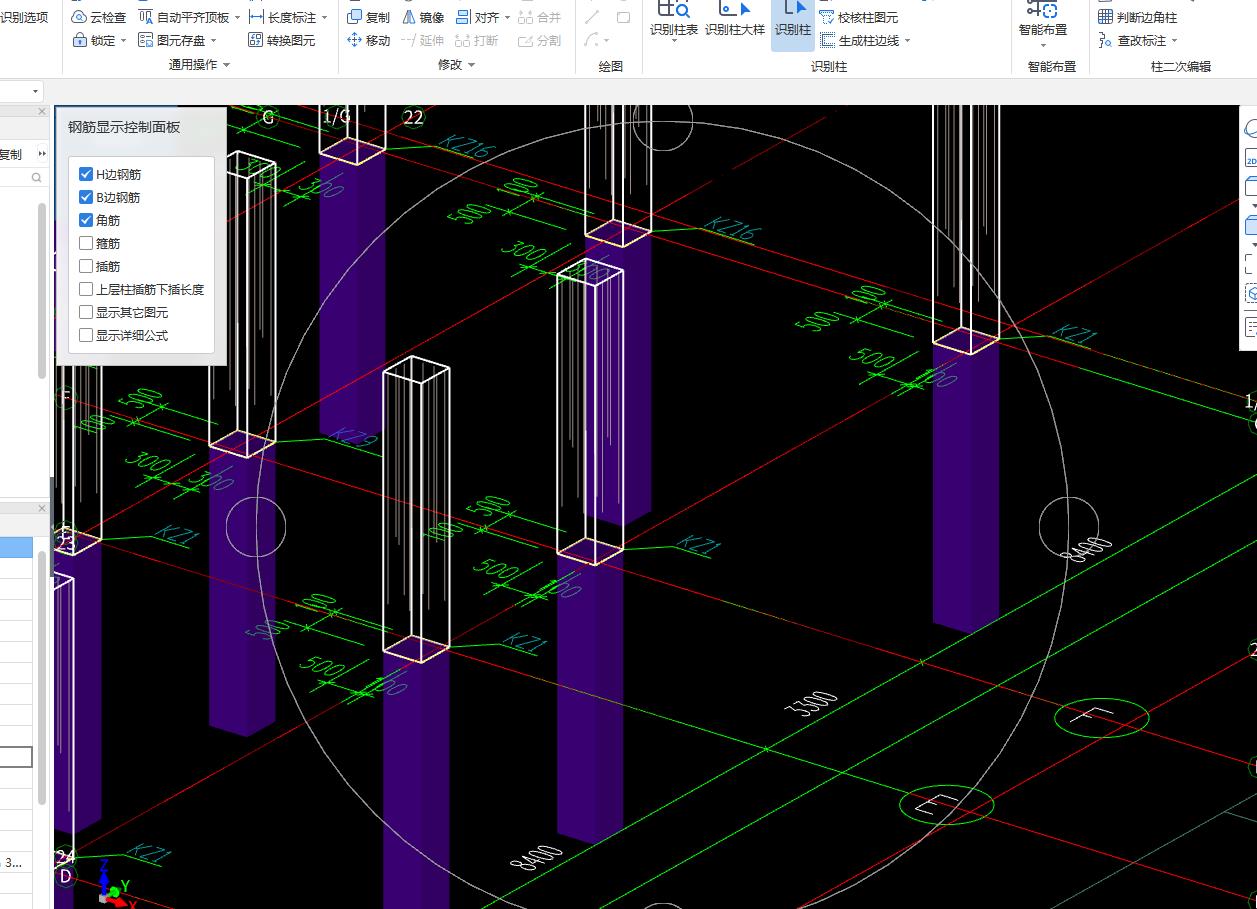1257x909 pixels.
Task: Enable the 插筋 checkbox
Action: (86, 266)
